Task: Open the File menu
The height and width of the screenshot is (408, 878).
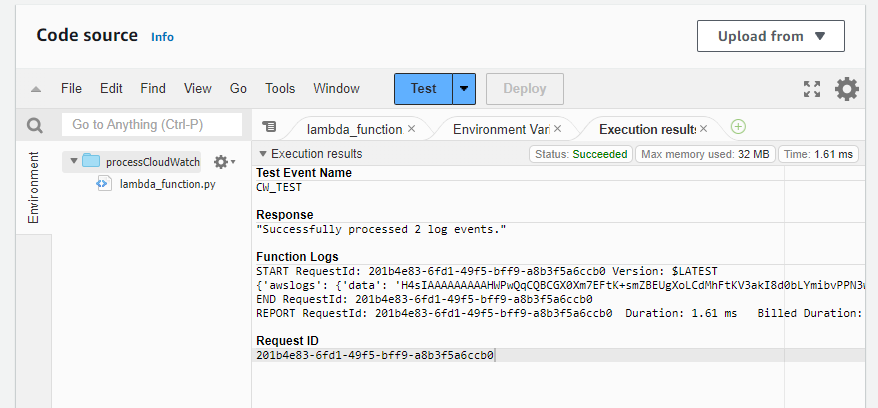Action: [71, 88]
